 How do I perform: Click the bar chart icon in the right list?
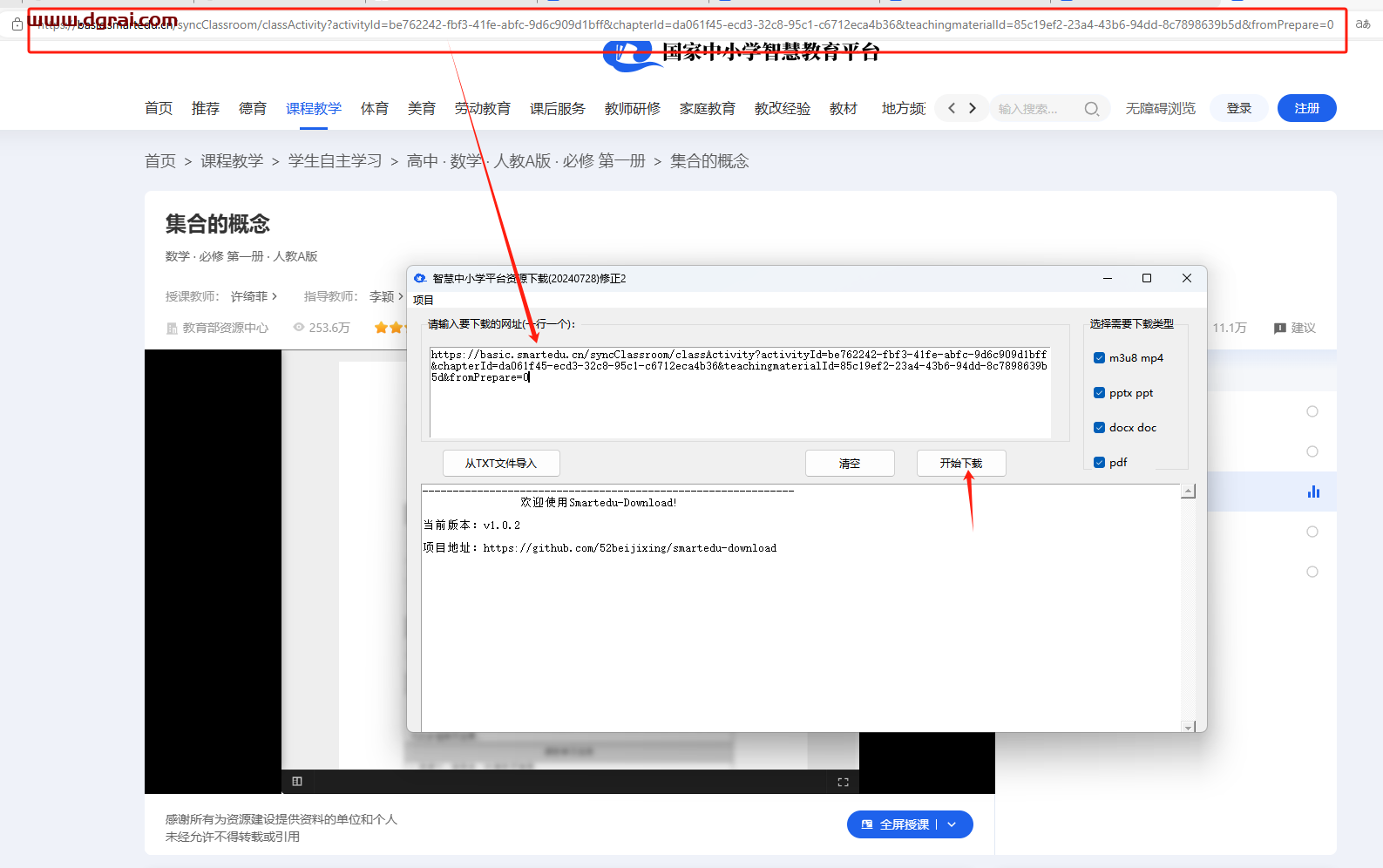point(1313,492)
